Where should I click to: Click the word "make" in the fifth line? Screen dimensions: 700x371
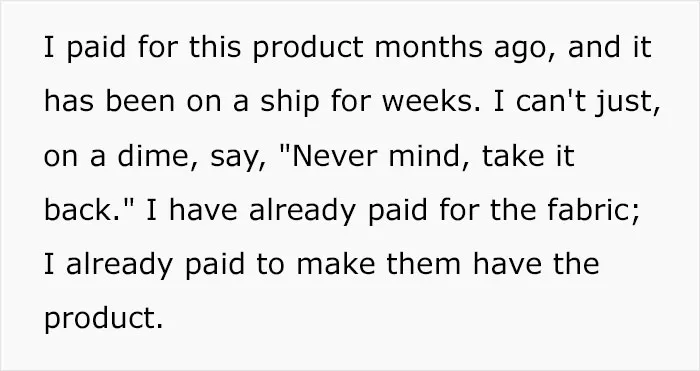pos(336,264)
